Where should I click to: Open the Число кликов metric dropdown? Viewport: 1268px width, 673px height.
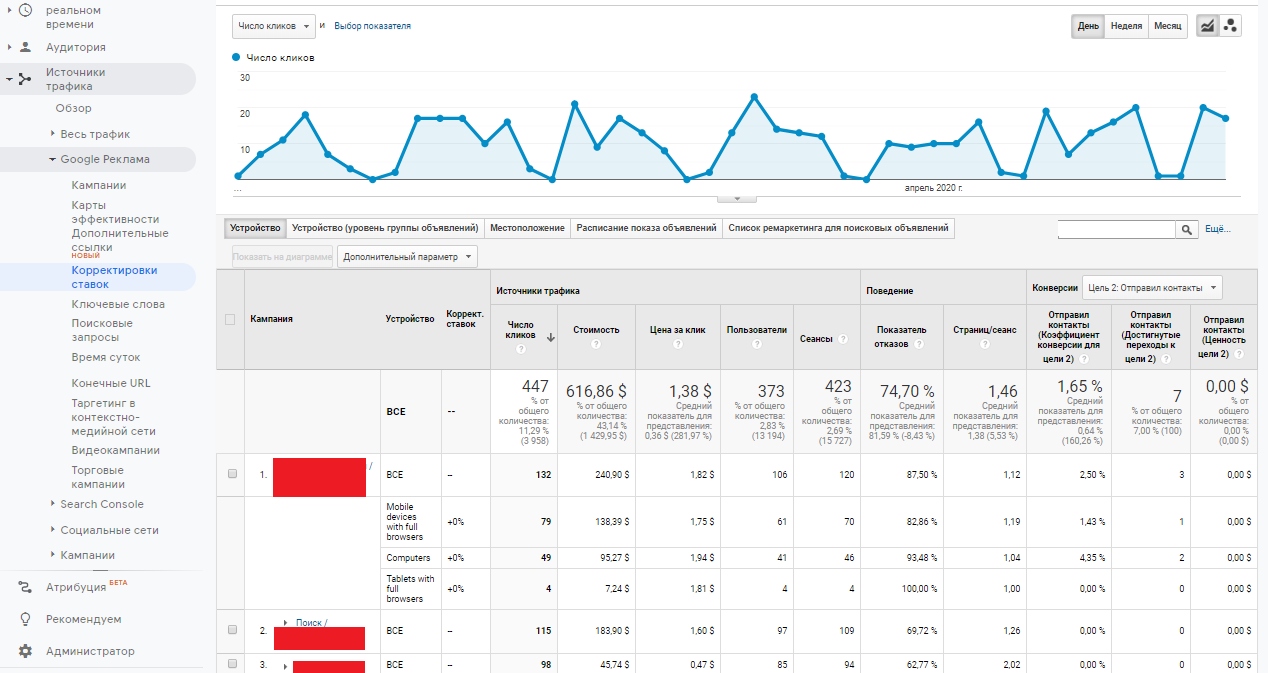pyautogui.click(x=273, y=26)
